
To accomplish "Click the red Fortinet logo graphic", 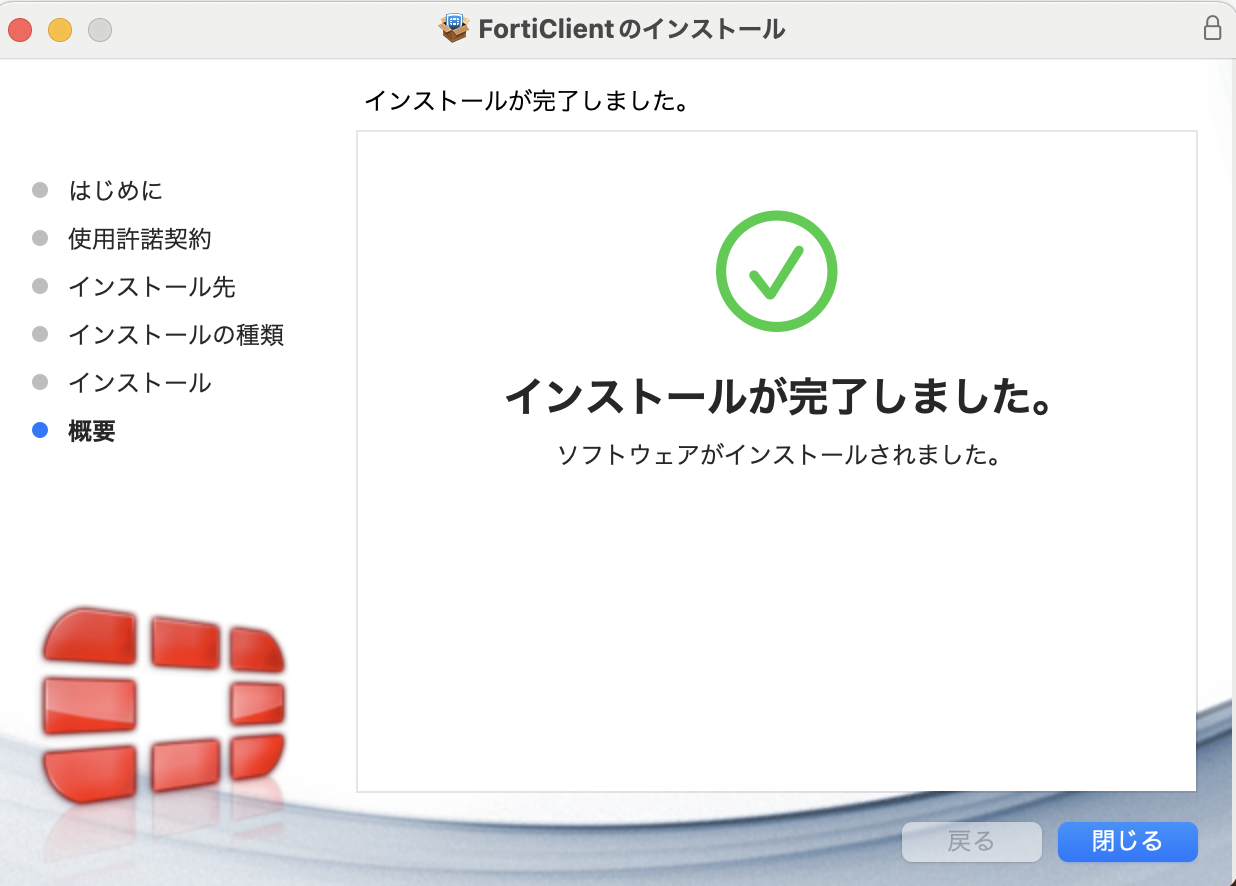I will 164,705.
